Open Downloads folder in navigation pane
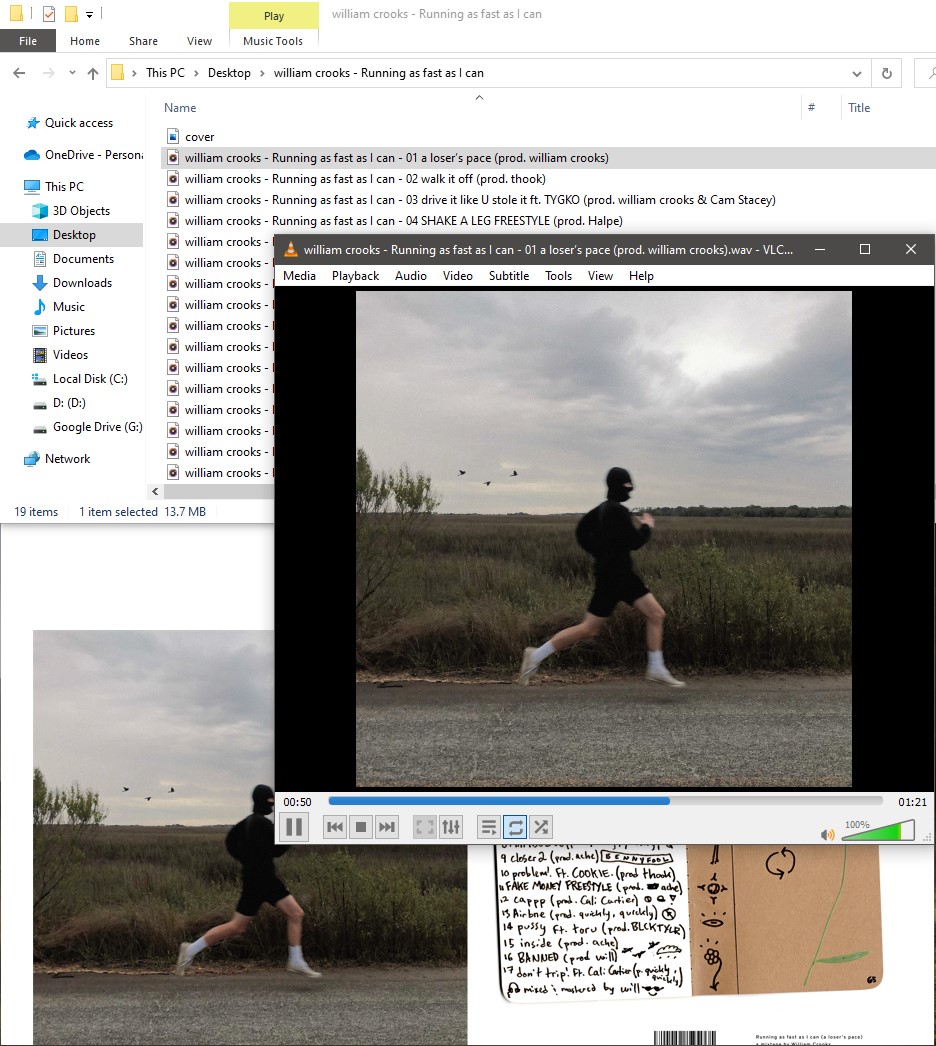This screenshot has width=936, height=1046. (x=82, y=283)
